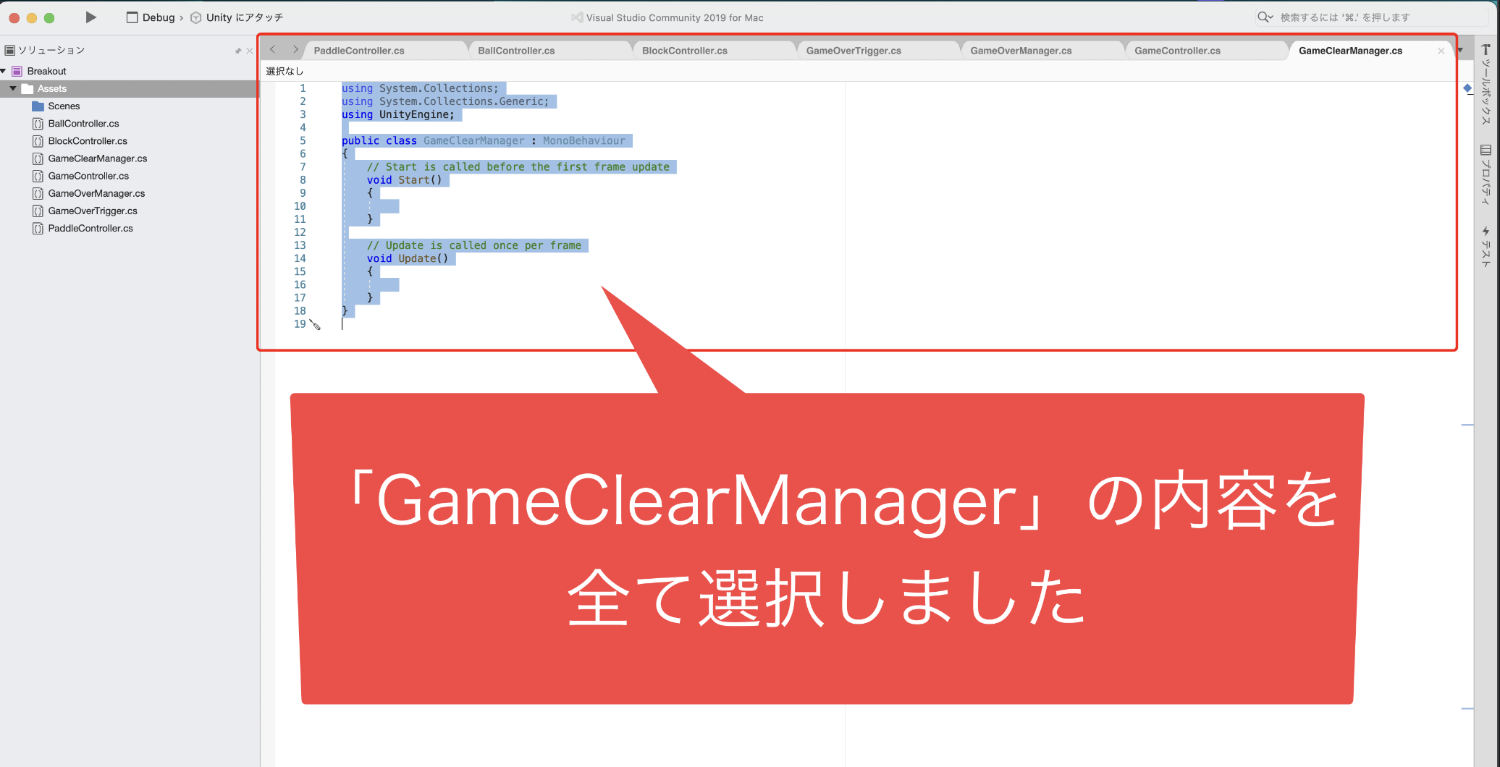Viewport: 1500px width, 767px height.
Task: Open the Properties side pad
Action: 1486,175
